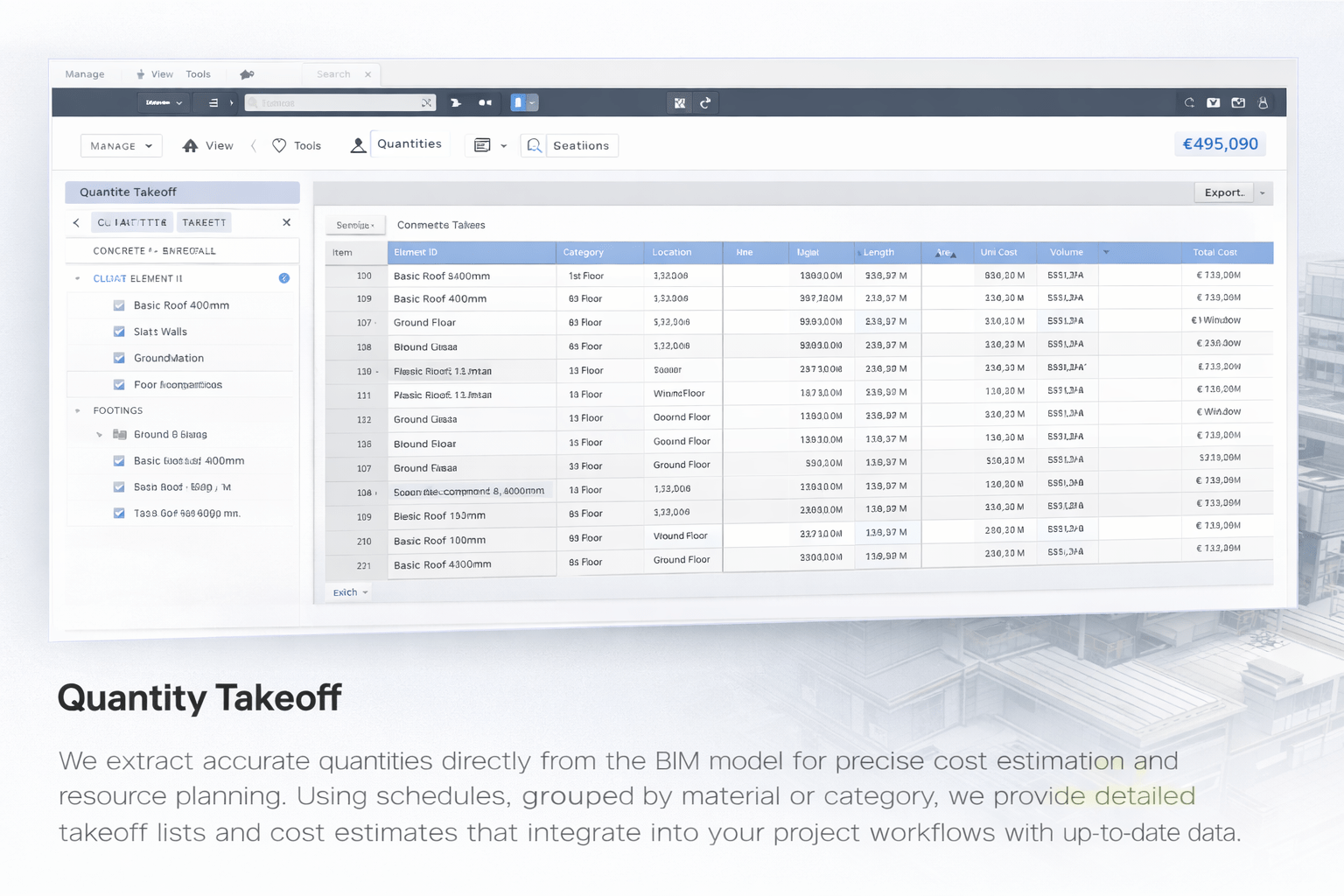Sort by the Total Cost column header

(1214, 253)
